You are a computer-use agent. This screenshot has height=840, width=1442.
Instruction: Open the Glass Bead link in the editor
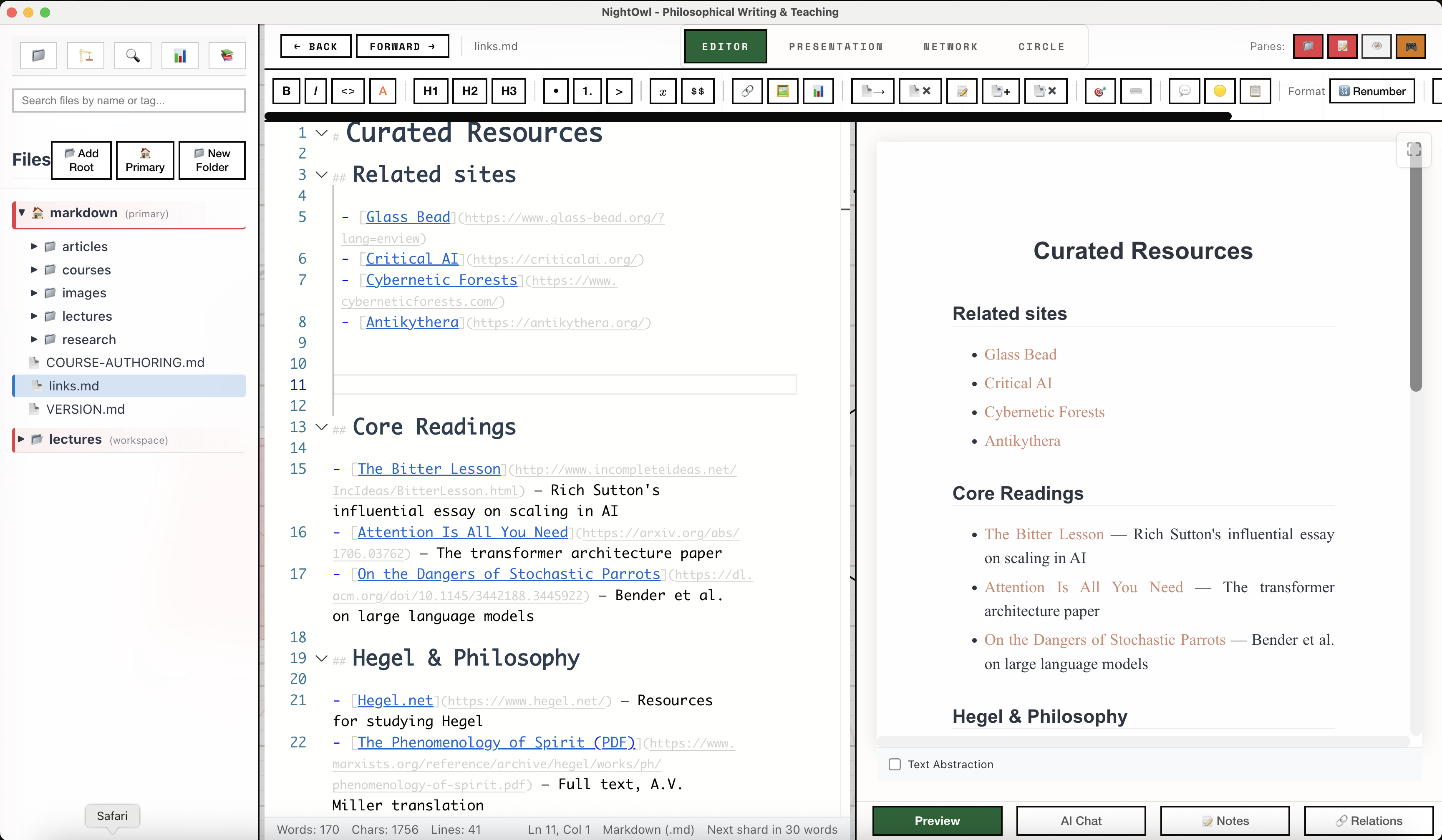407,217
